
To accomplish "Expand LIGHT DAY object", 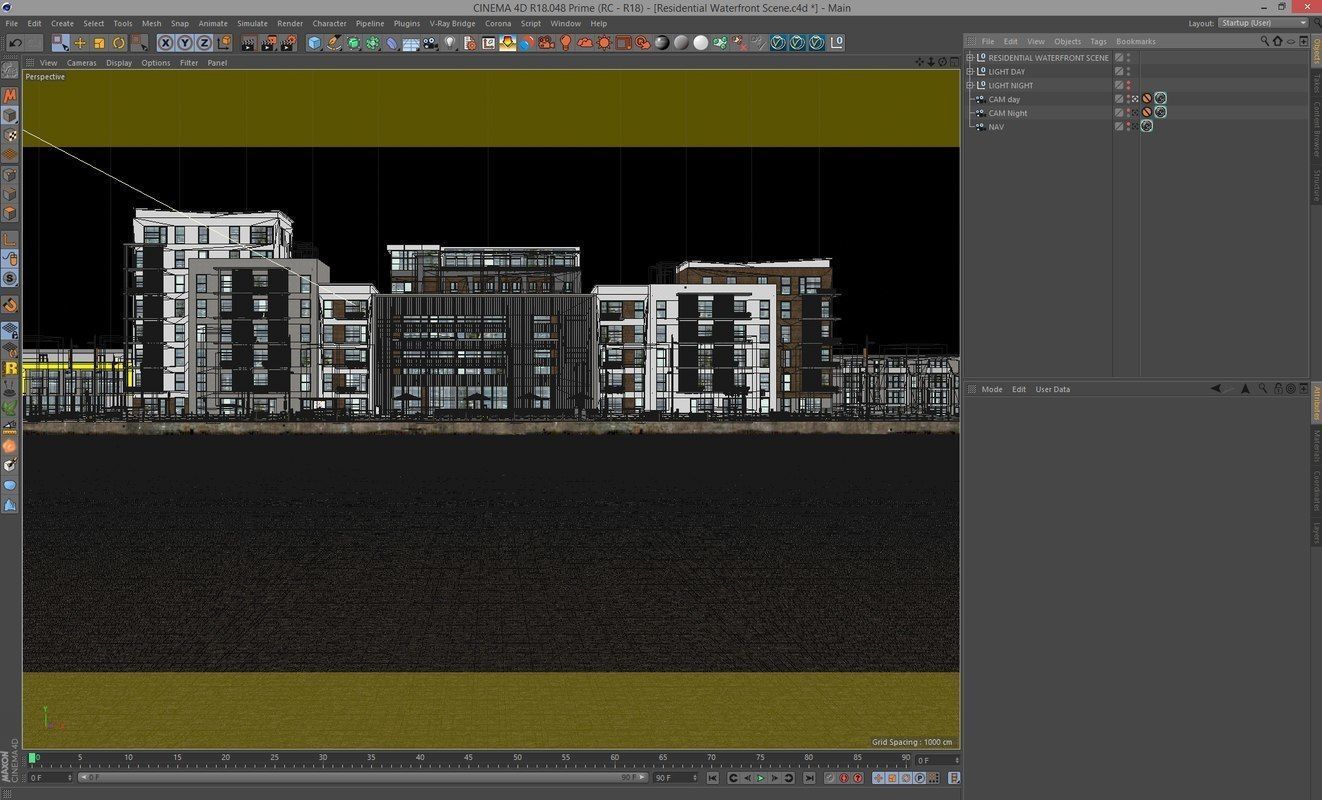I will coord(969,72).
